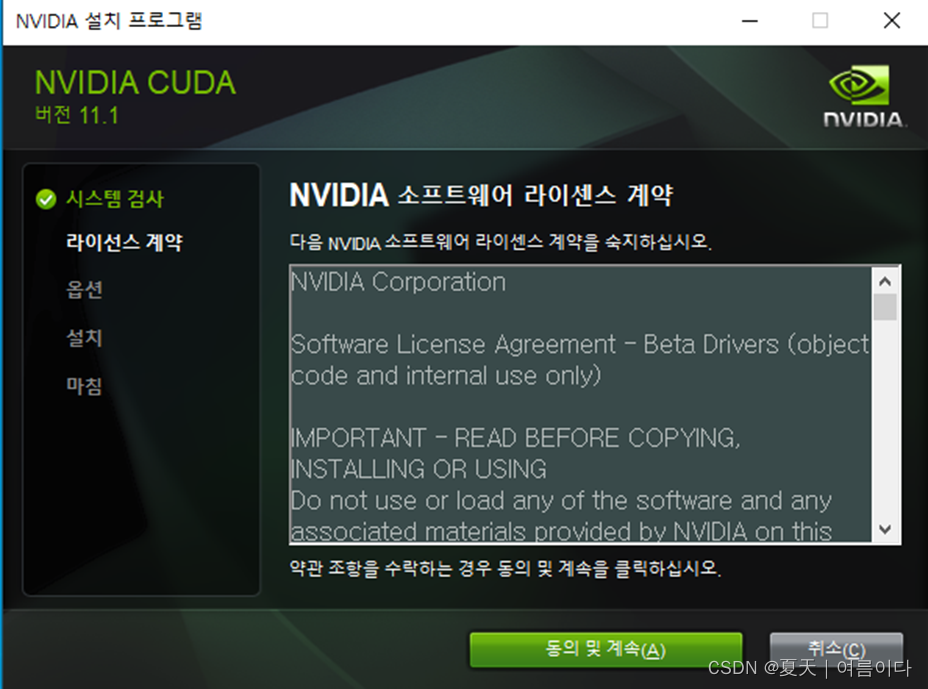Click the 약관 조항을 수락하는 경우 instruction text
This screenshot has width=928, height=689.
click(x=505, y=569)
